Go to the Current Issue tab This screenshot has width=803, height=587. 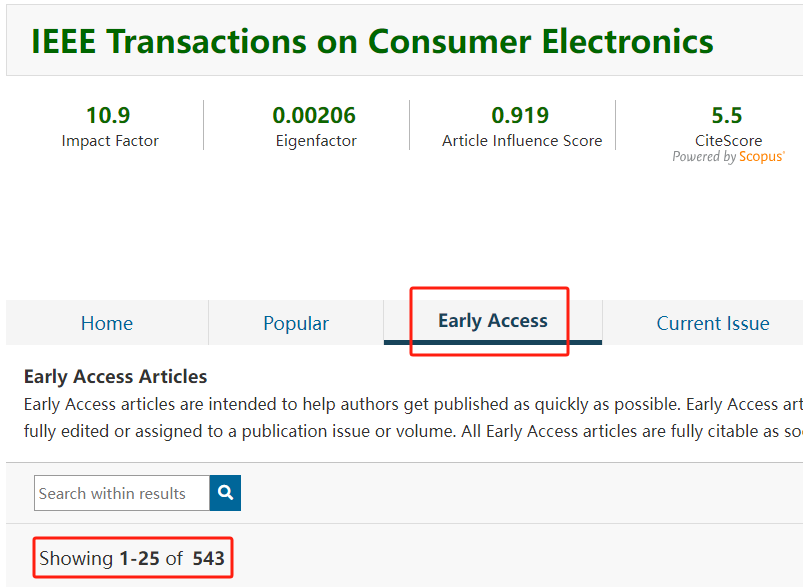tap(712, 323)
